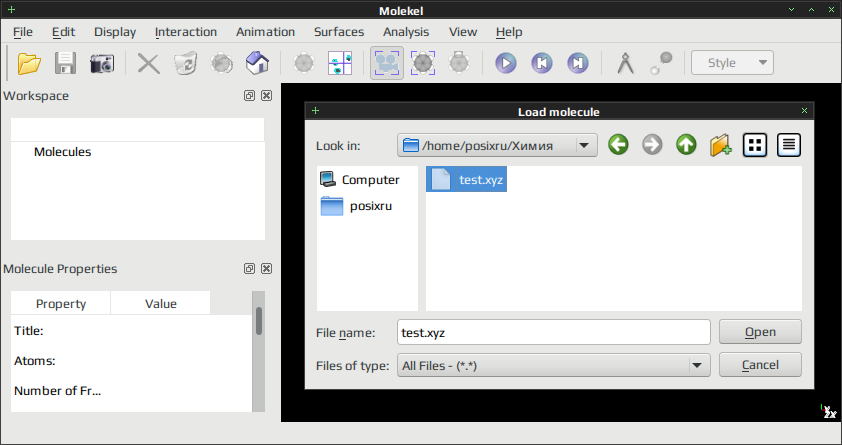The image size is (842, 445).
Task: Click the Cancel button
Action: point(760,365)
